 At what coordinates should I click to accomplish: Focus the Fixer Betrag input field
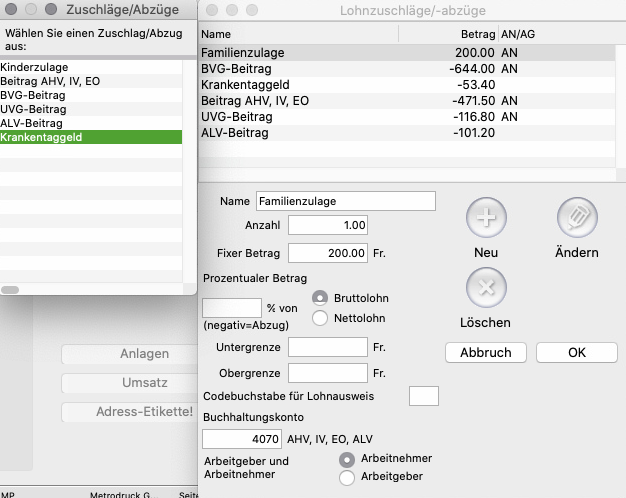pos(328,253)
